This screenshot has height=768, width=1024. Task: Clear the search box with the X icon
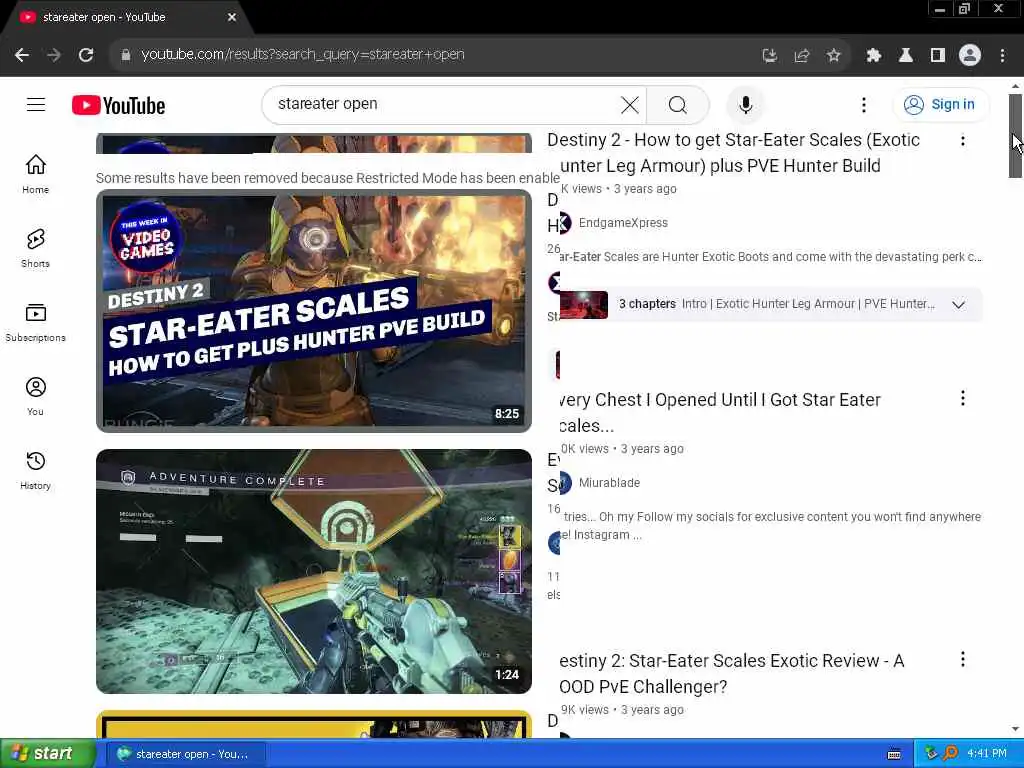[x=630, y=104]
